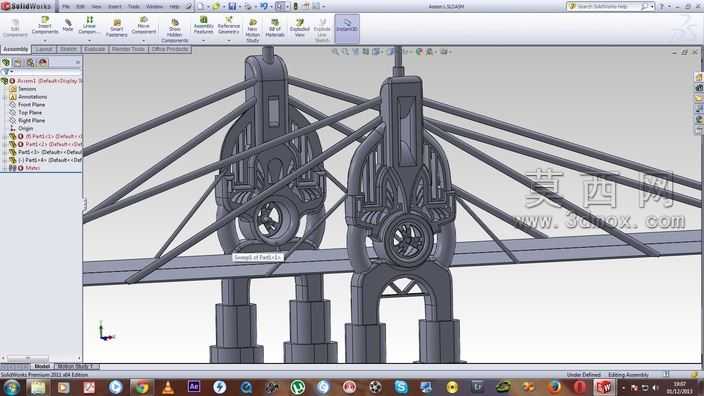Screen dimensions: 704x396
Task: Open Assembly Features tool
Action: point(203,26)
